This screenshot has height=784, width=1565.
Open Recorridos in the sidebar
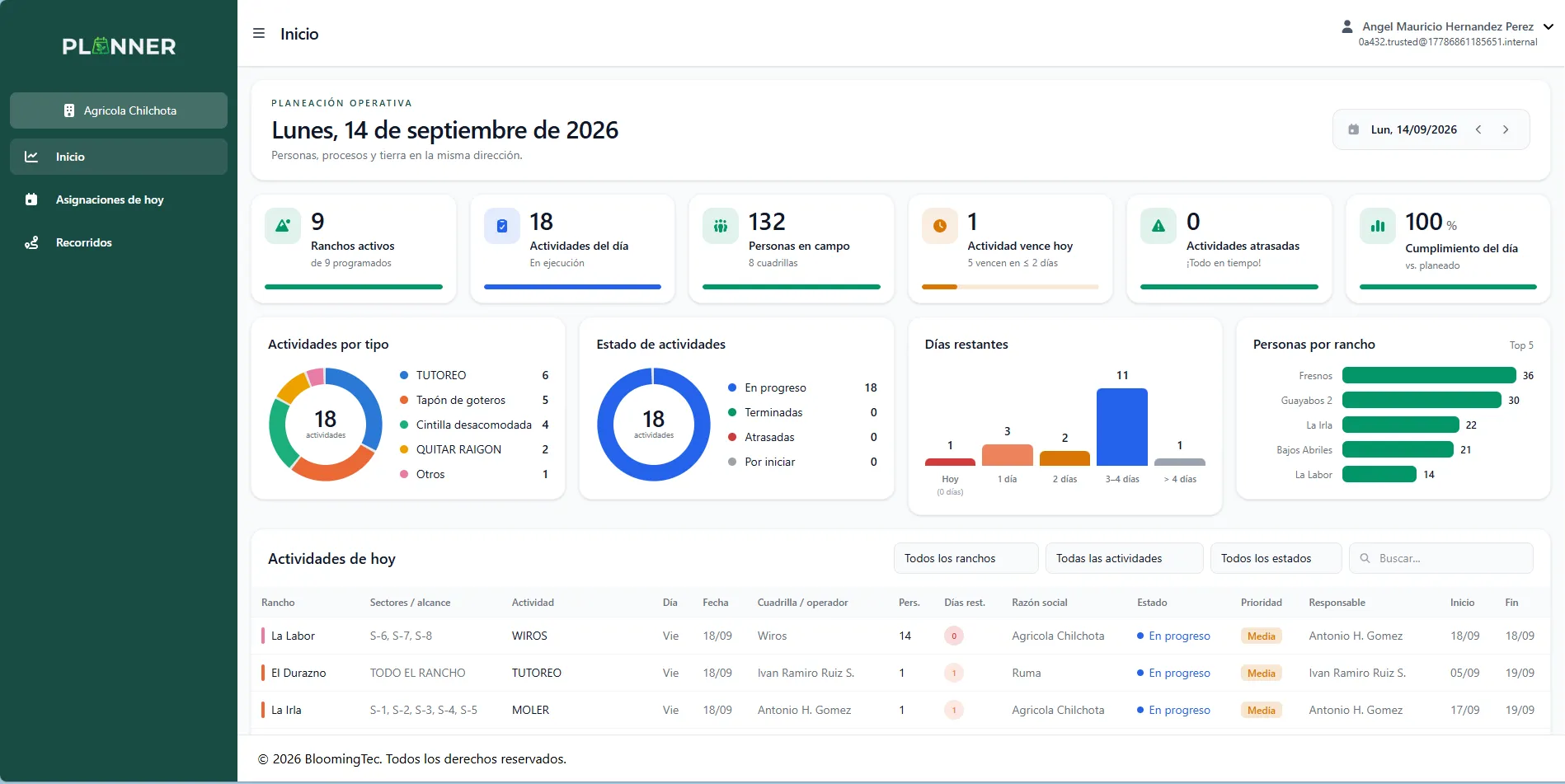[119, 242]
